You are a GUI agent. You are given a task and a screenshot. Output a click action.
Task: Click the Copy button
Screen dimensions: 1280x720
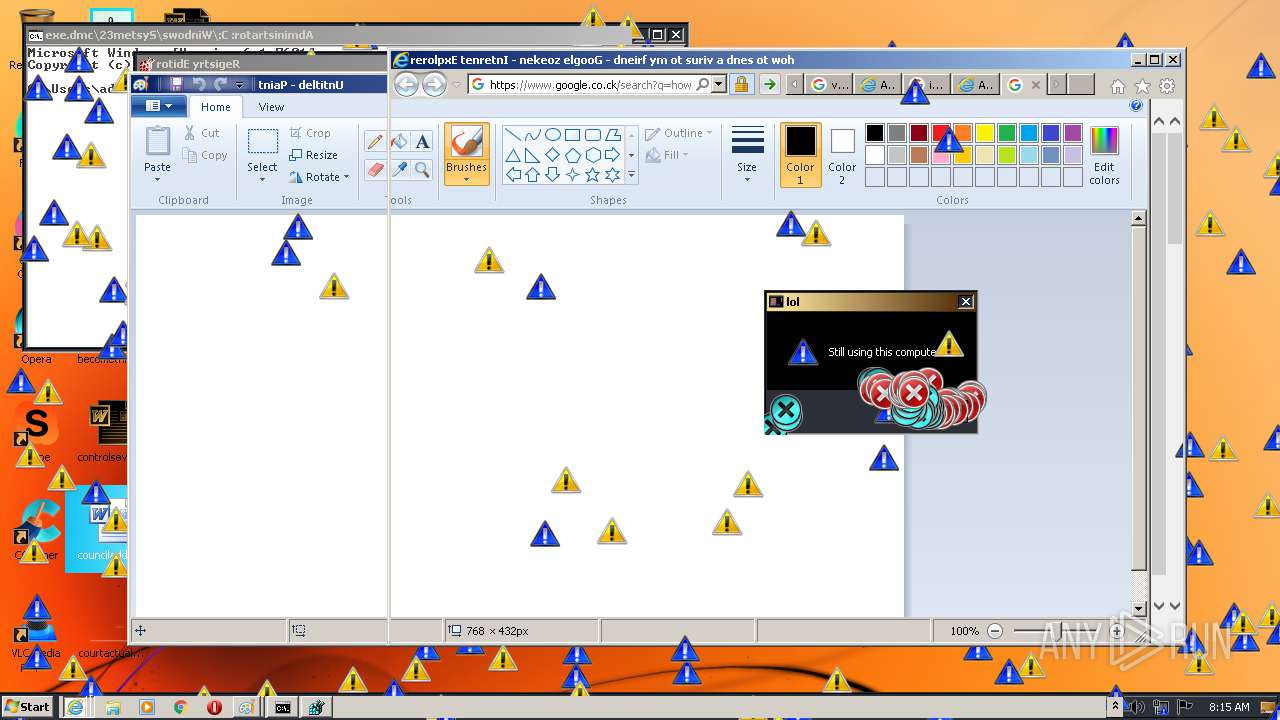205,155
